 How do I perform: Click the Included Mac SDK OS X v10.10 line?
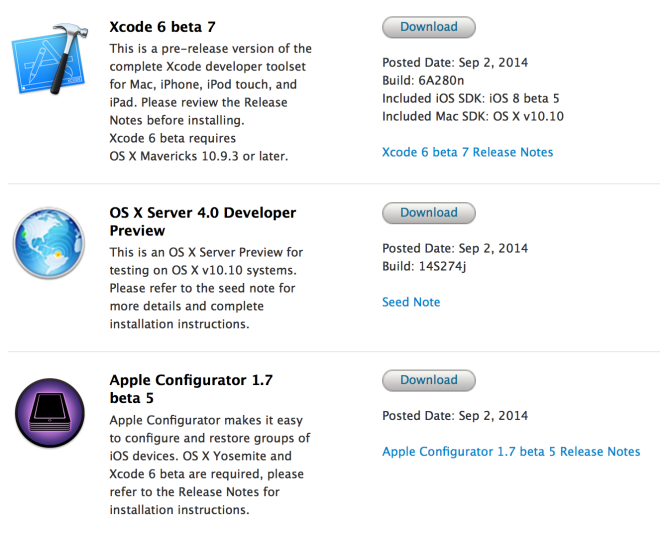(x=473, y=116)
